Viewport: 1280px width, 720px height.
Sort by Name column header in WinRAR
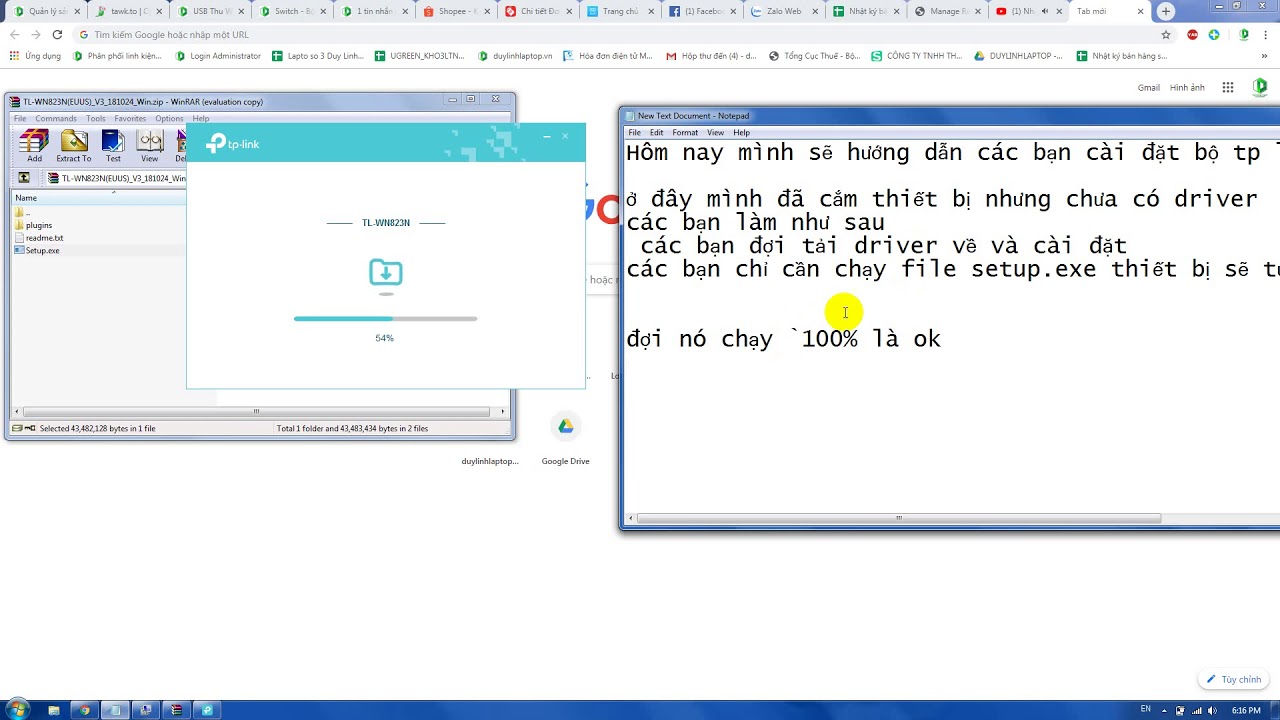click(100, 198)
